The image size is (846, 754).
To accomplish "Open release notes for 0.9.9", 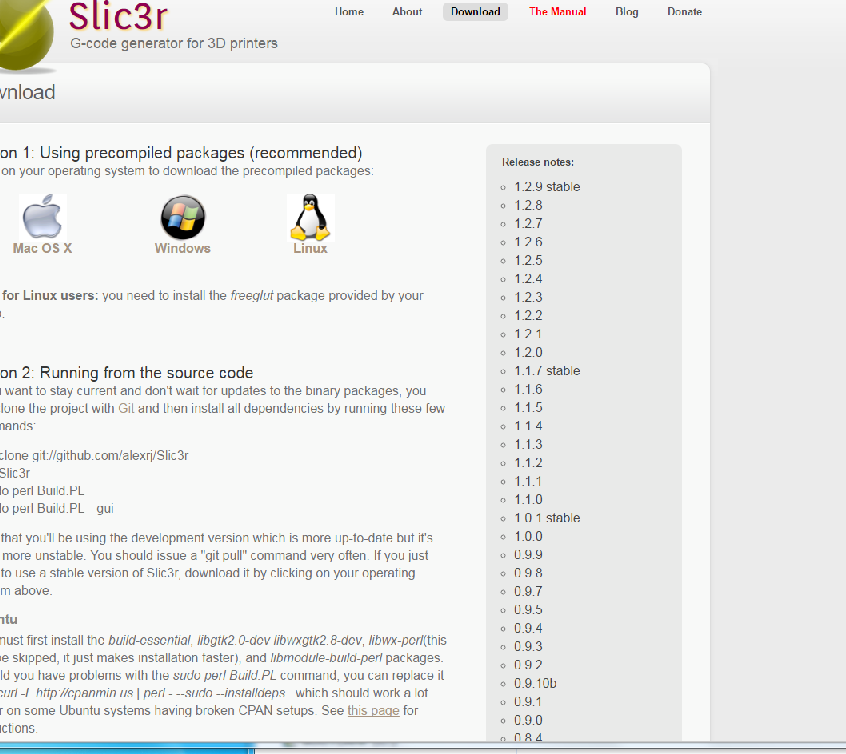I will (x=528, y=554).
